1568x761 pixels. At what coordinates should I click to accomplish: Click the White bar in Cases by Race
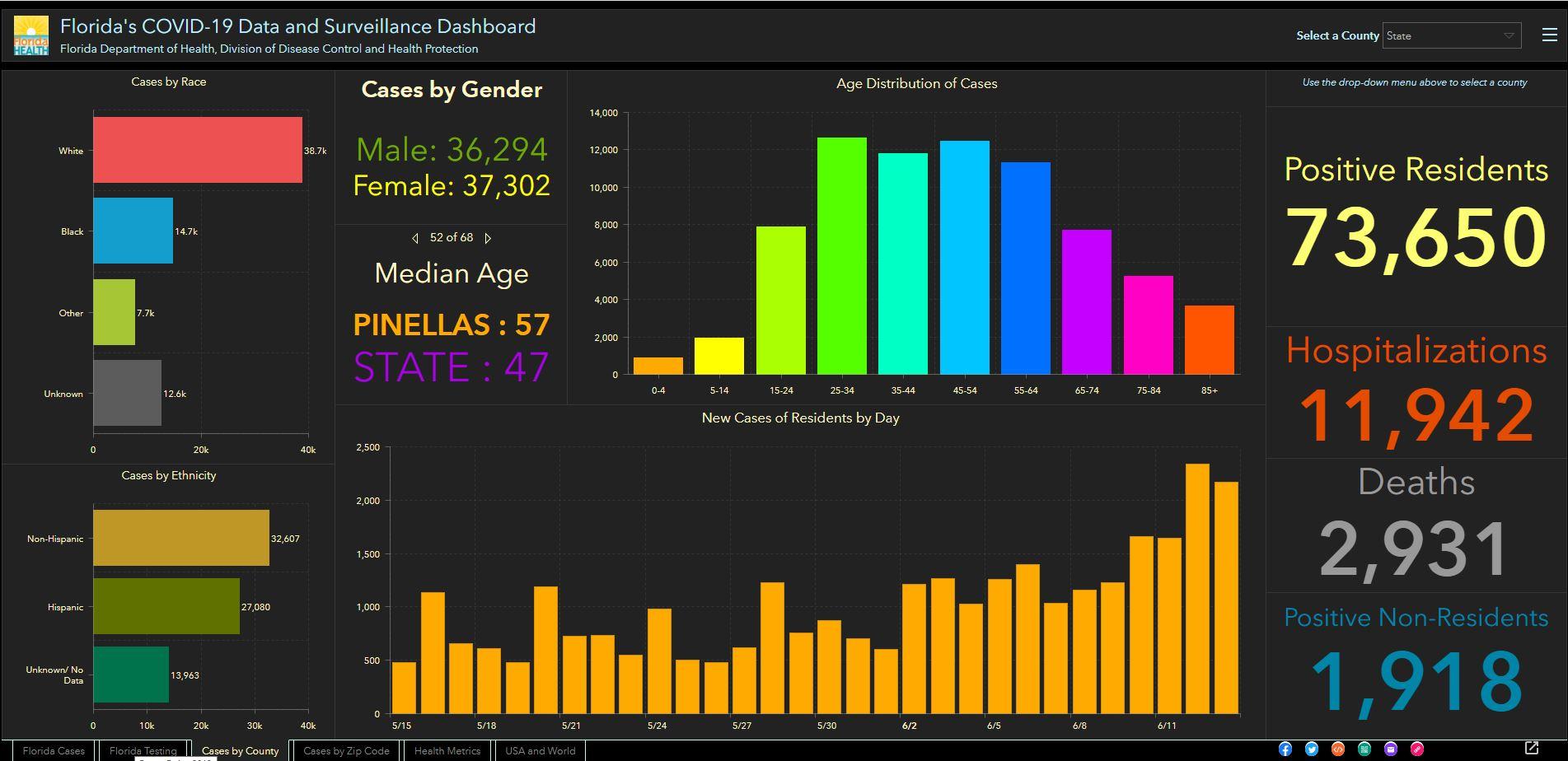pos(198,150)
